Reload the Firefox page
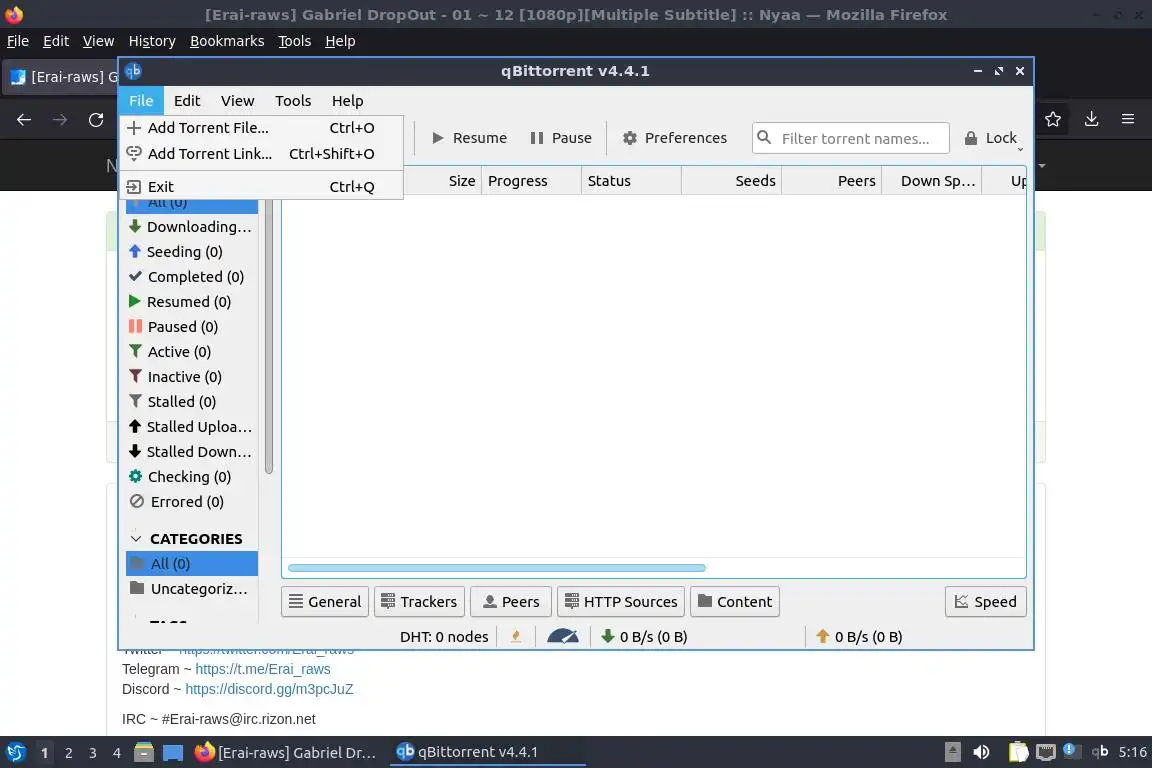 (x=96, y=120)
